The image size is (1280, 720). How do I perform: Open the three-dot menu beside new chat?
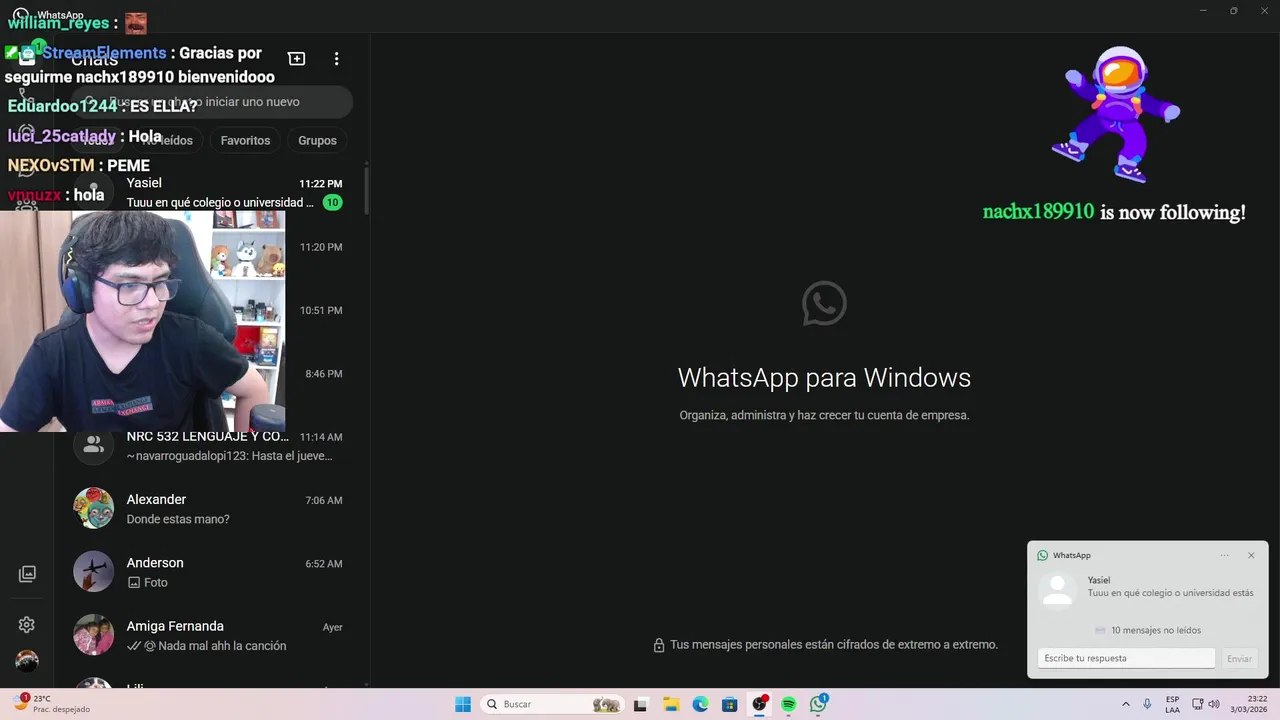pyautogui.click(x=336, y=59)
